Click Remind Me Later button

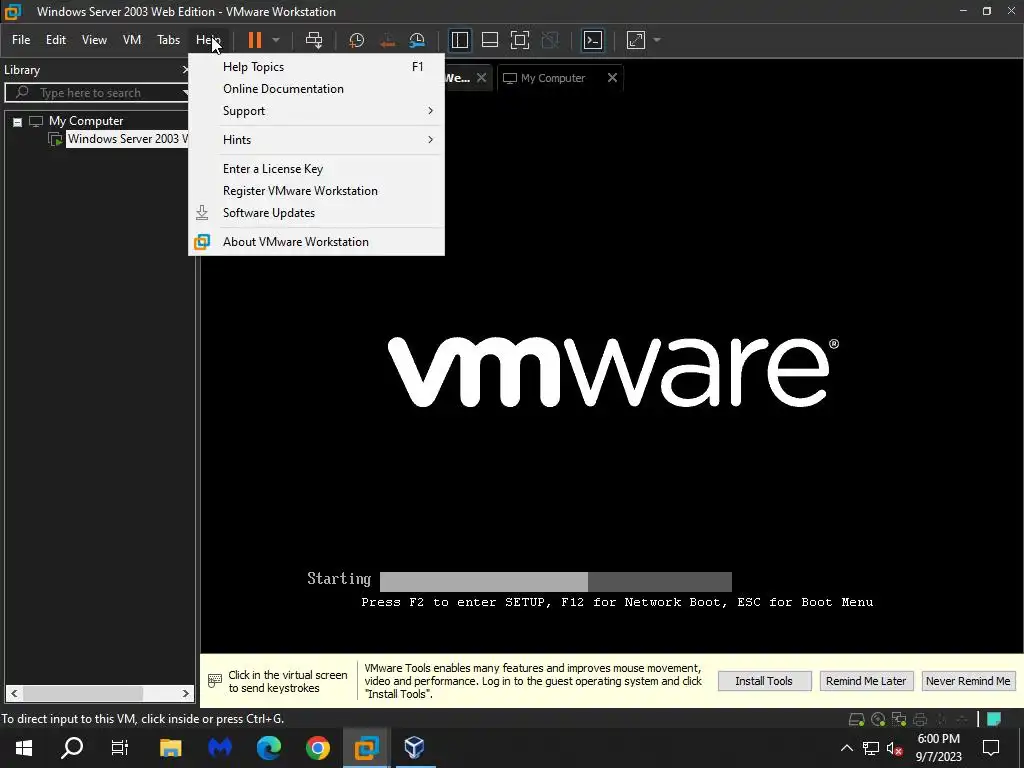[x=865, y=681]
